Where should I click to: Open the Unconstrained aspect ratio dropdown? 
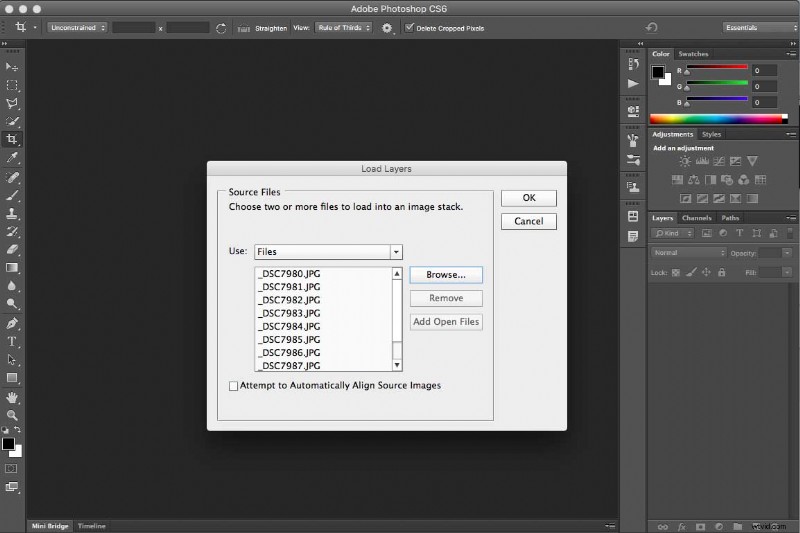pos(76,28)
